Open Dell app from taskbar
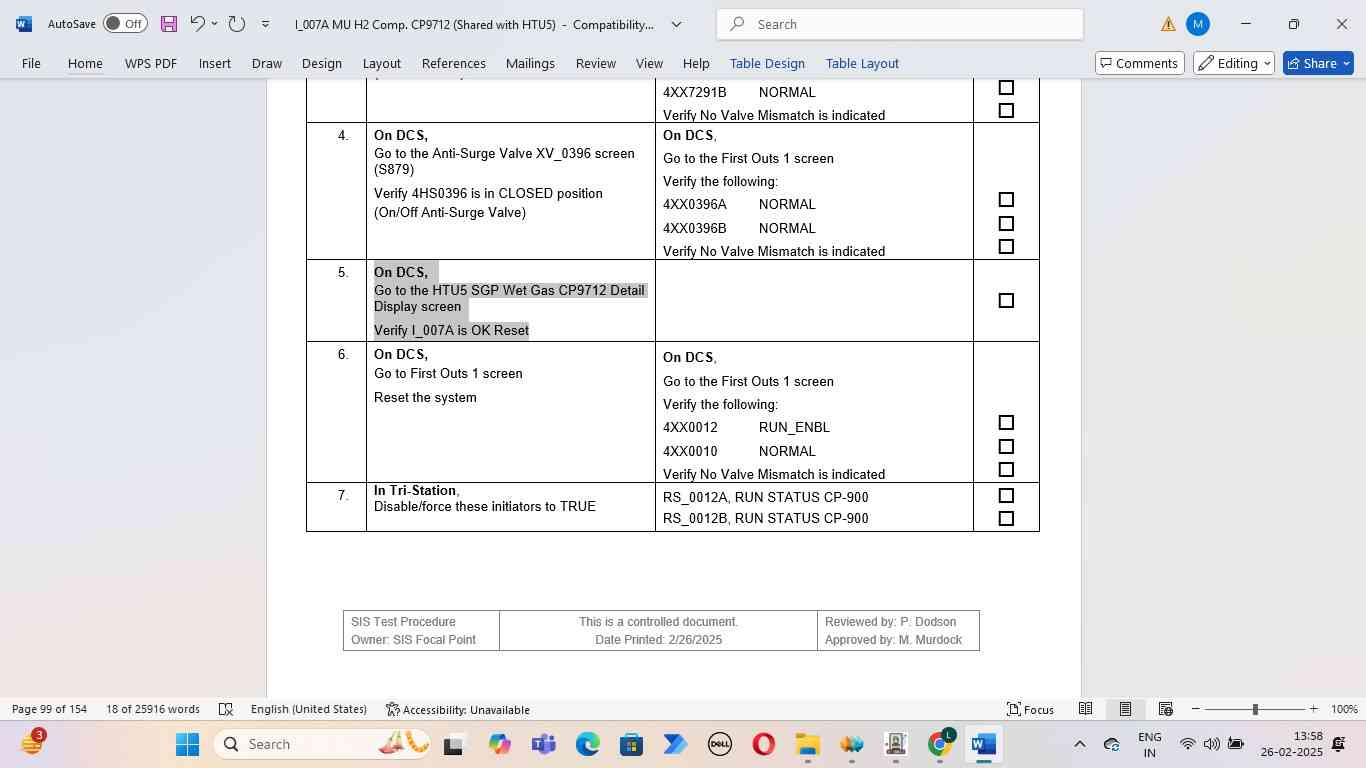Image resolution: width=1366 pixels, height=768 pixels. pyautogui.click(x=719, y=744)
